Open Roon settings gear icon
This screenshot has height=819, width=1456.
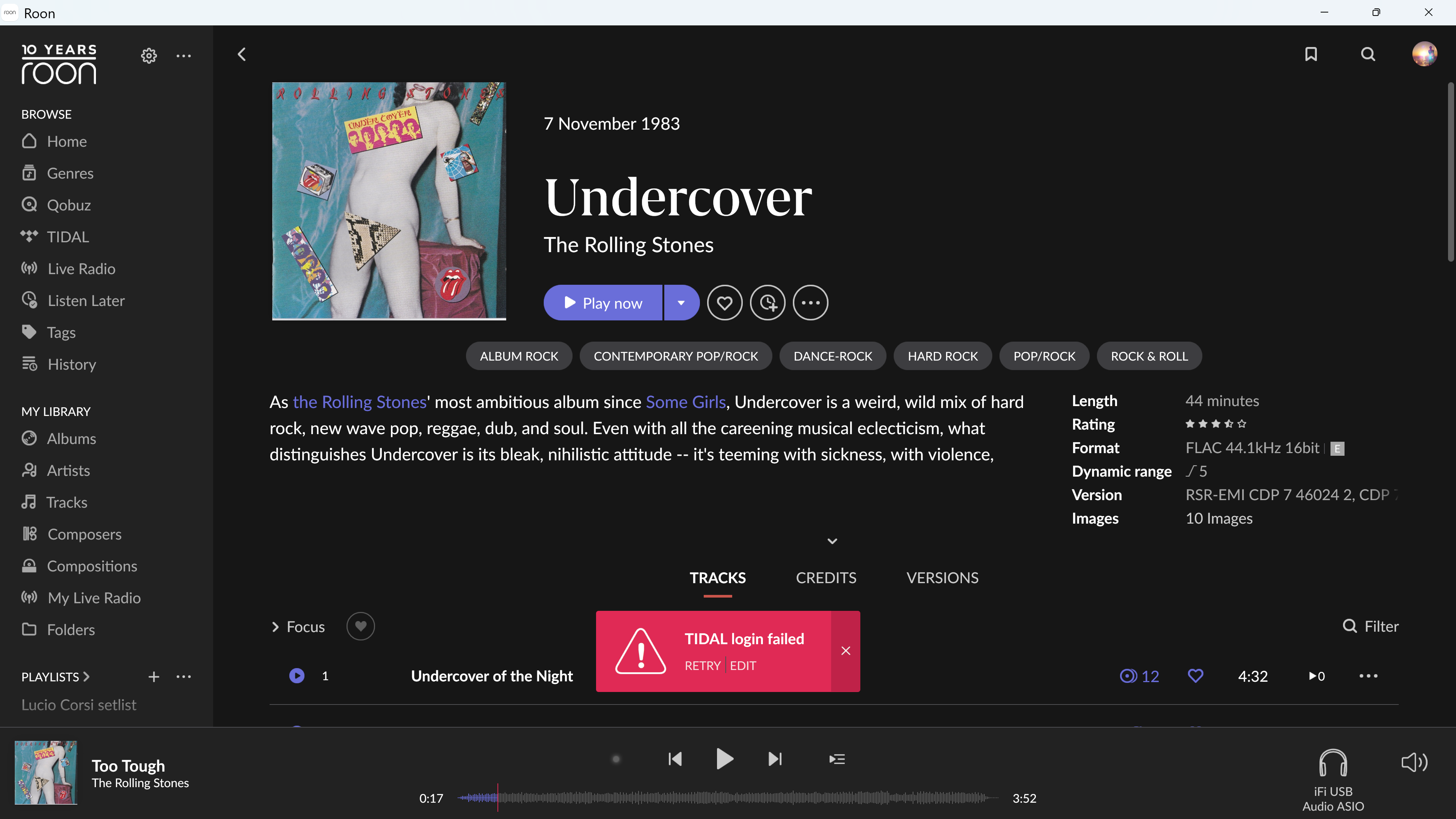149,56
